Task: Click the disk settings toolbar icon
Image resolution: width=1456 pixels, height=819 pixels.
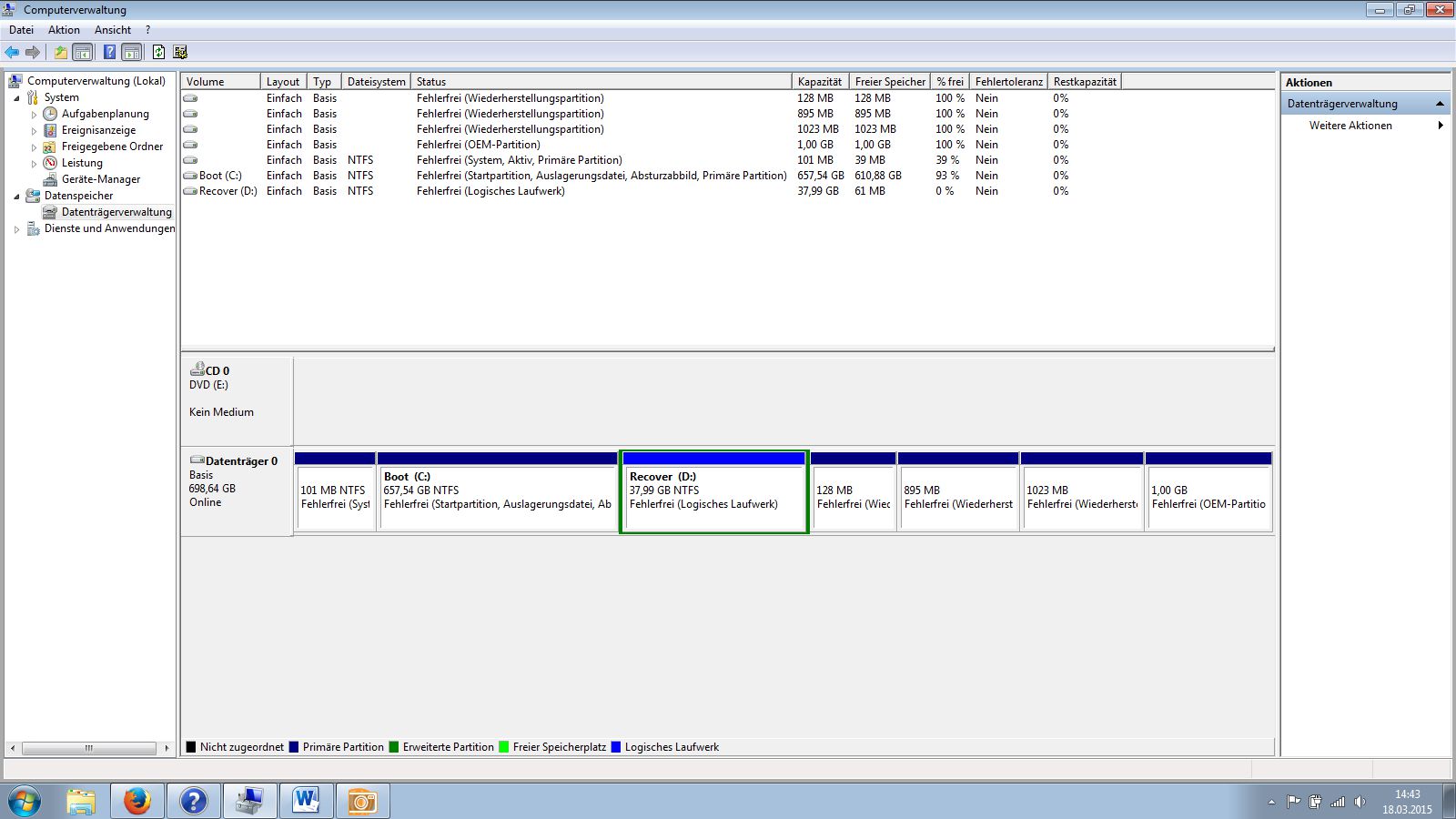Action: click(x=180, y=53)
